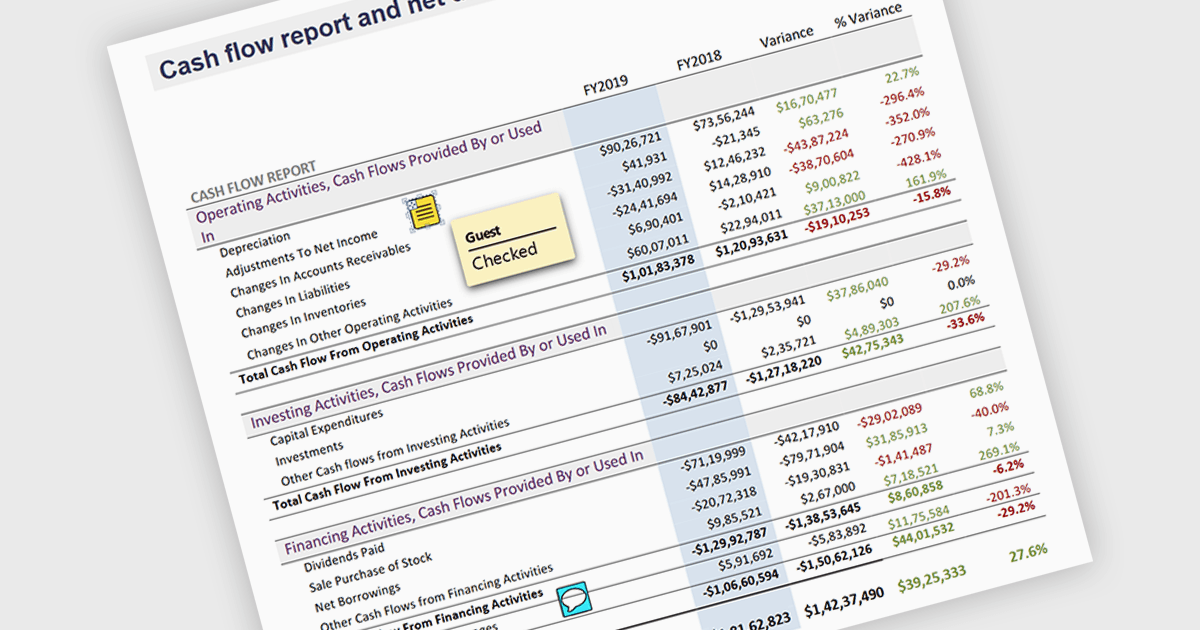
Task: Click the 'Changes In Liabilities' row label
Action: pos(293,300)
